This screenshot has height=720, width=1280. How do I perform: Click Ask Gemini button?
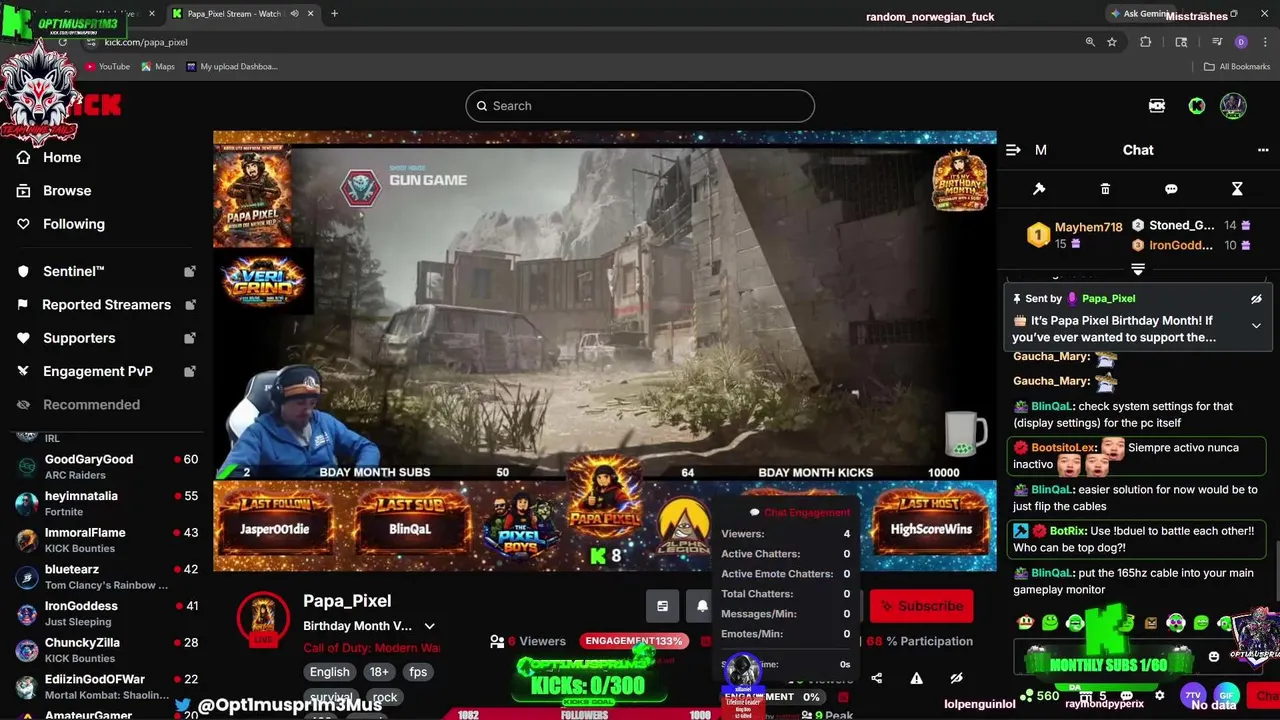1140,14
